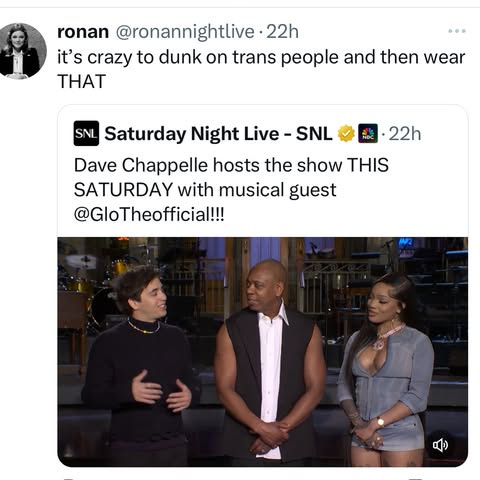Screen dimensions: 480x480
Task: Open the quoted SNL tweet's 22h timestamp
Action: coord(405,134)
